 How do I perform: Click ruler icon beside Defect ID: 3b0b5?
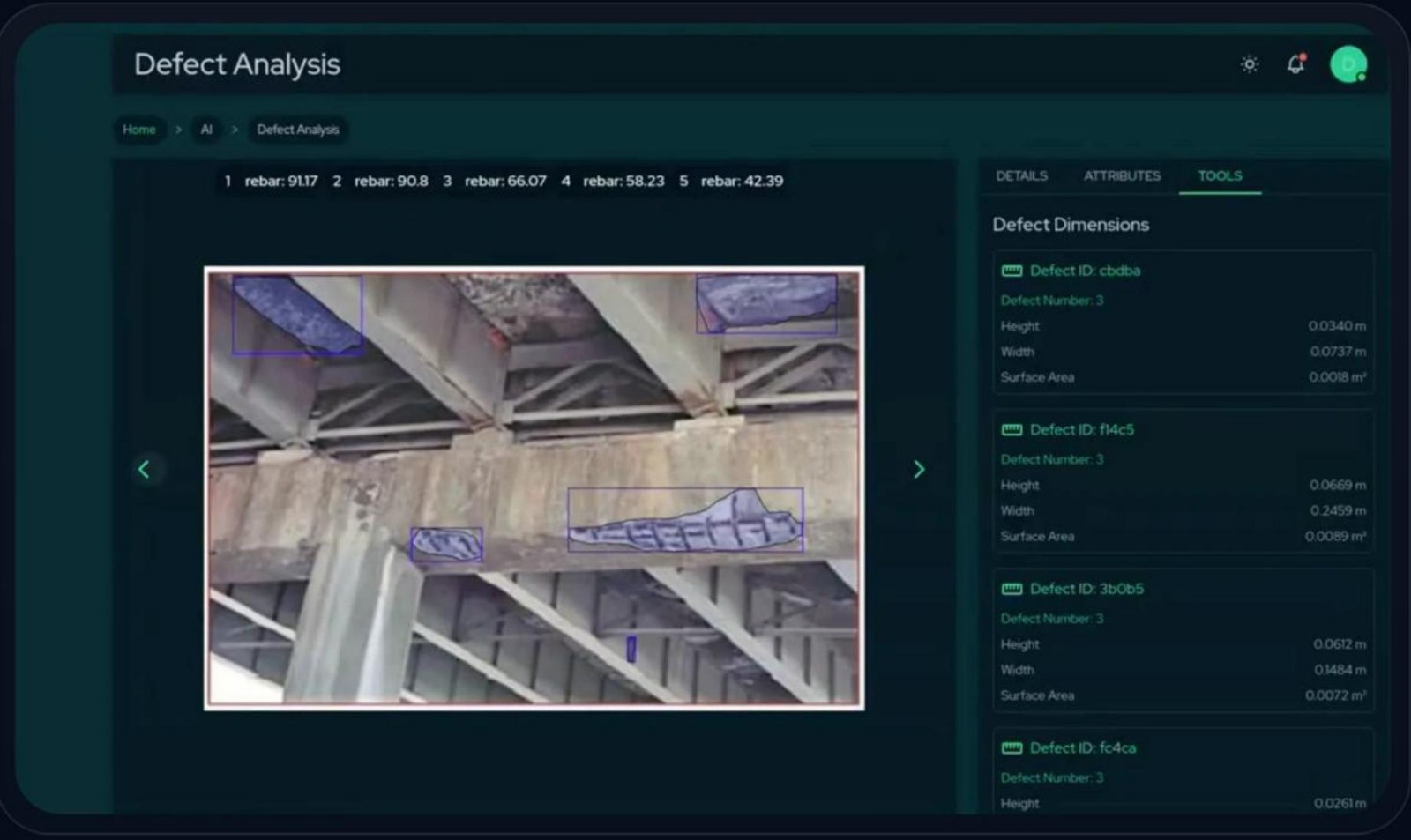(1011, 589)
